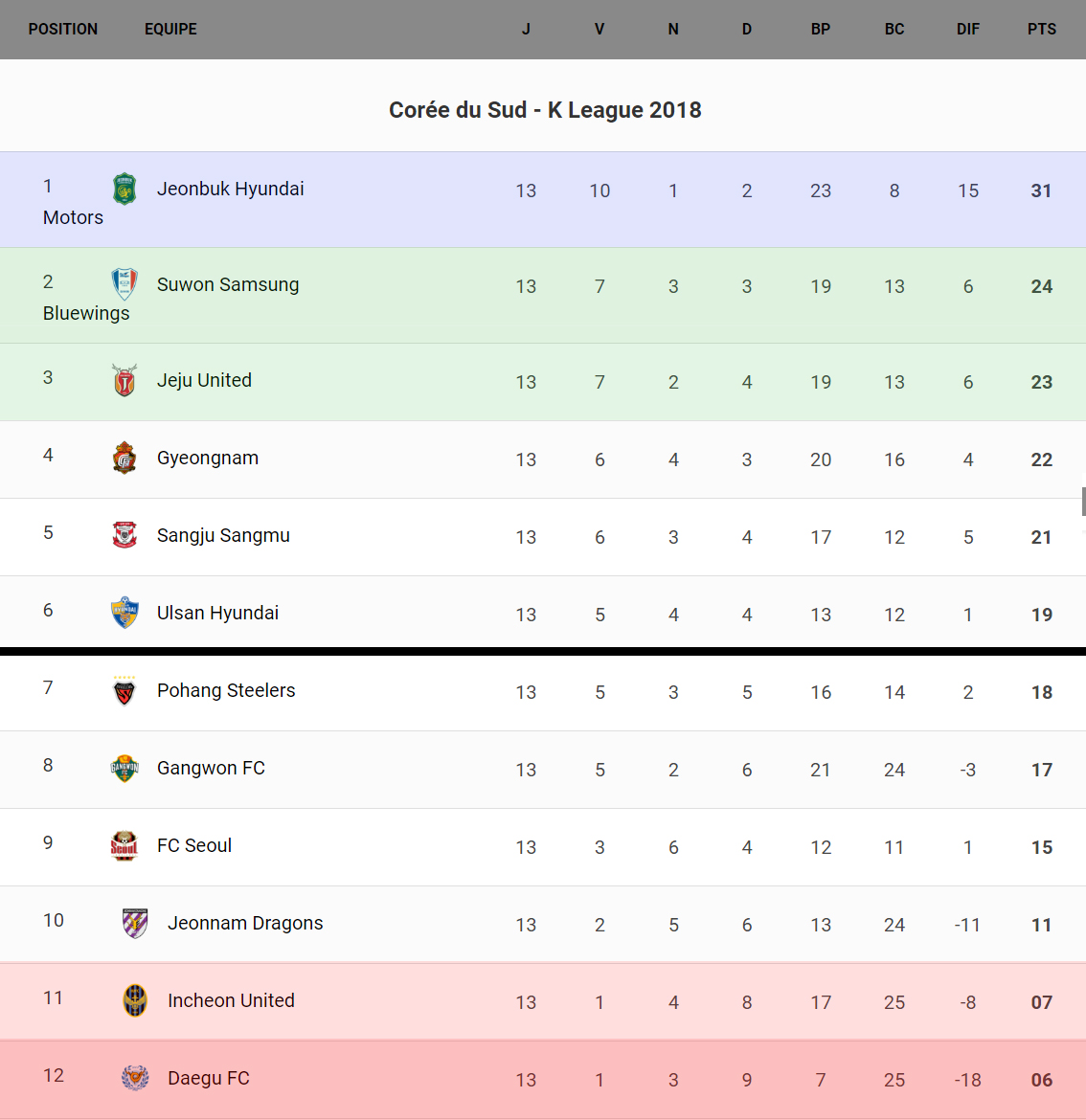Select the DIF column header
This screenshot has width=1086, height=1120.
pyautogui.click(x=967, y=30)
